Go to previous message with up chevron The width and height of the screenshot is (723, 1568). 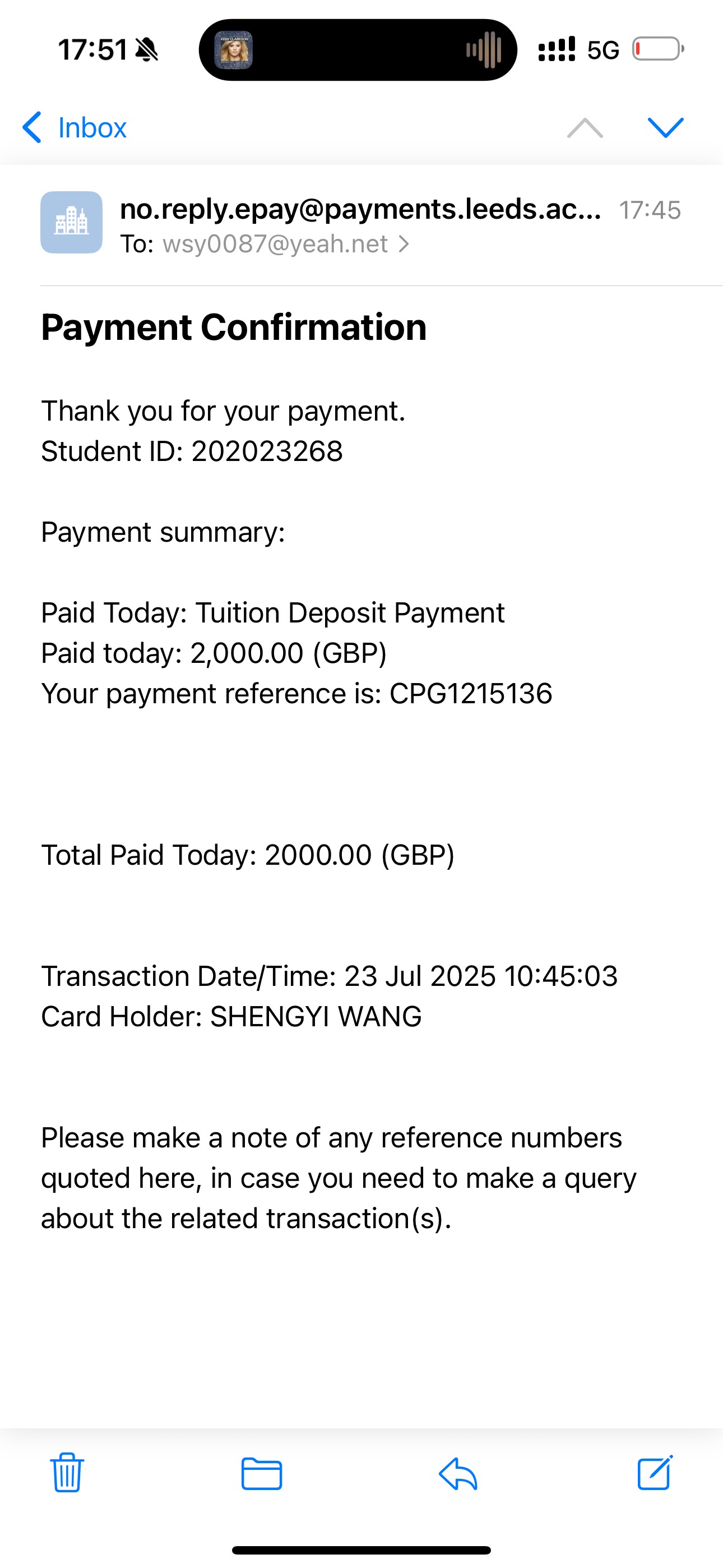pos(585,127)
